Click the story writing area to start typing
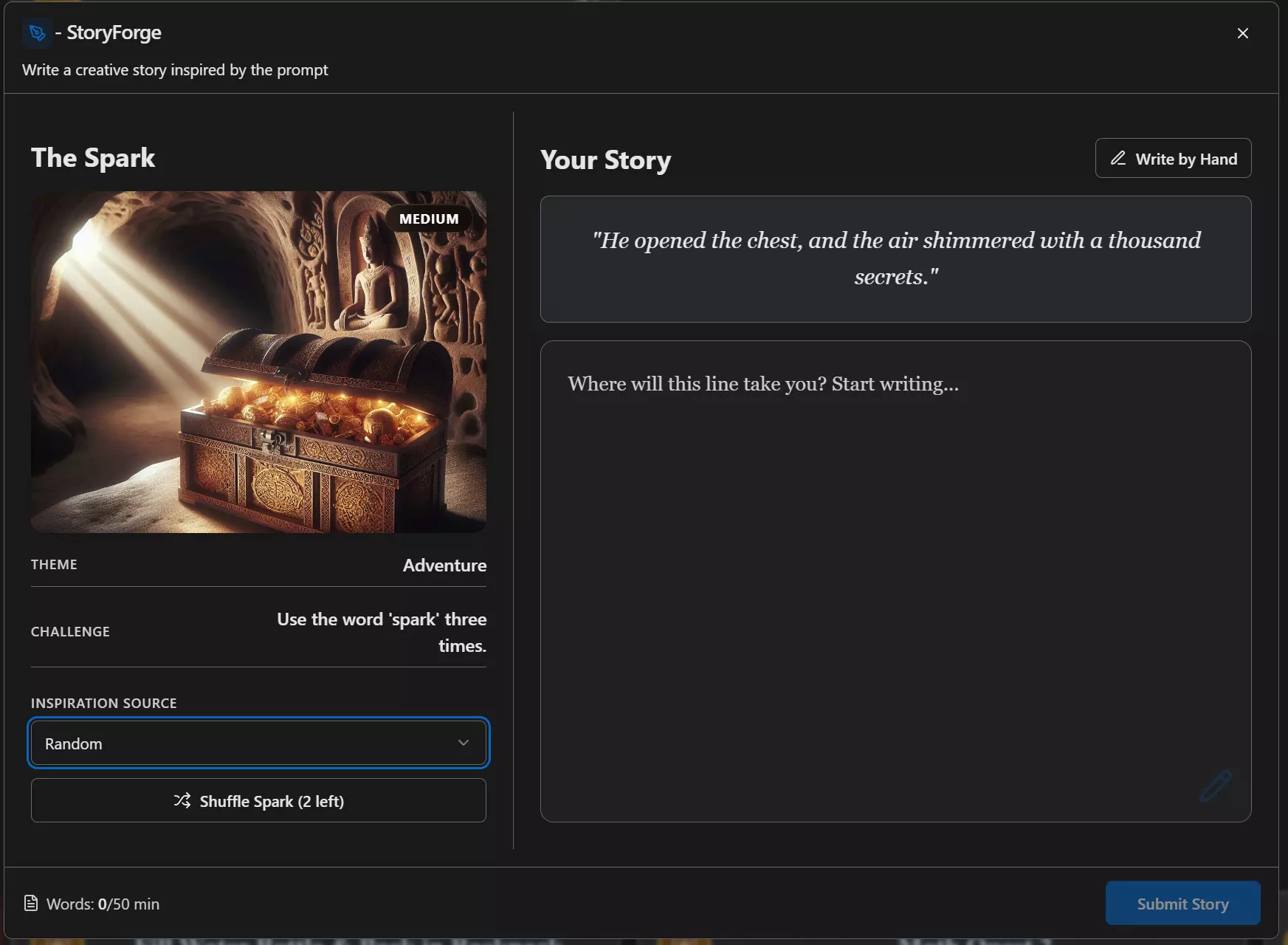 coord(895,576)
